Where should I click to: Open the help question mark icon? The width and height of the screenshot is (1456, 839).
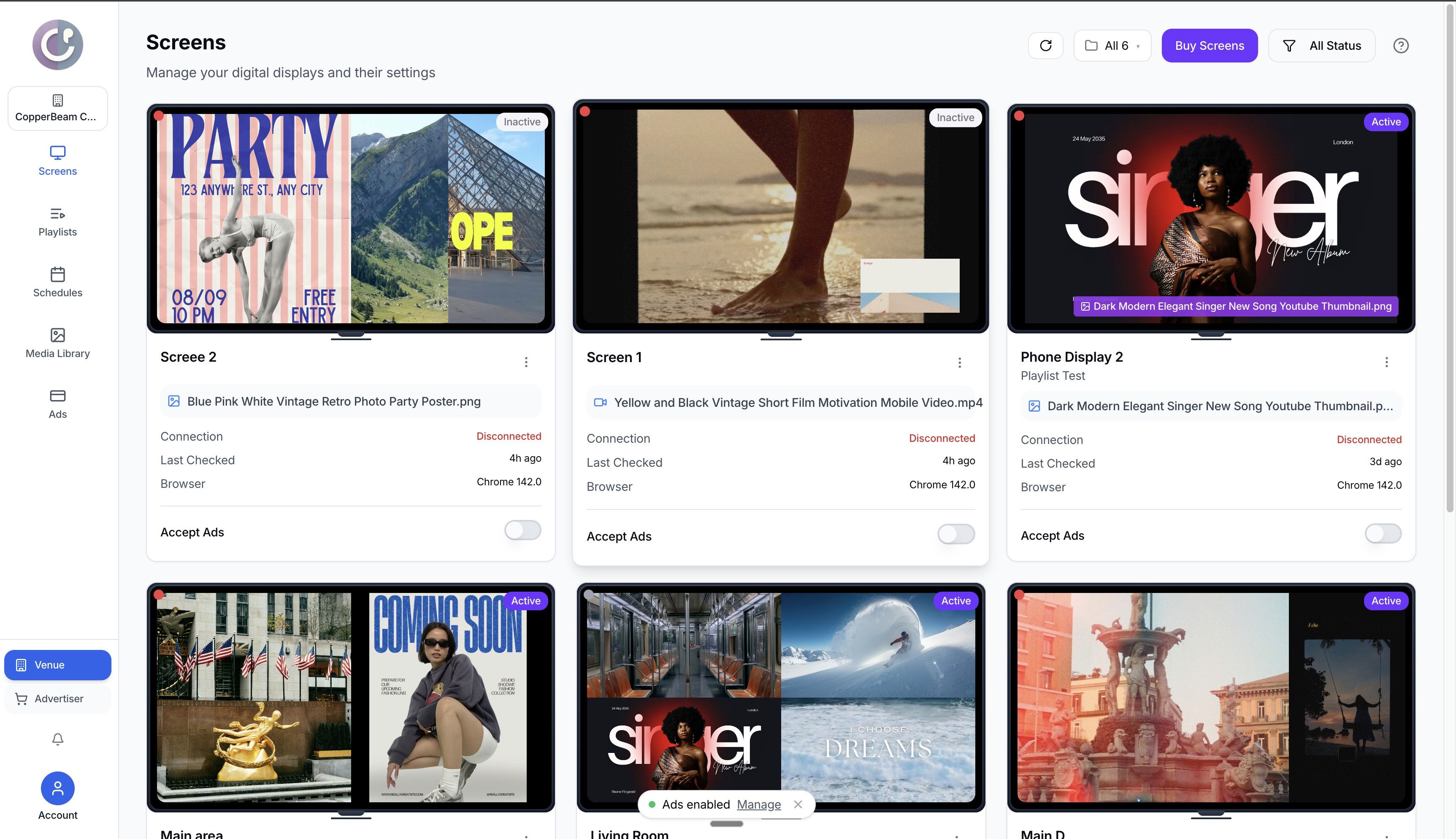pos(1401,46)
